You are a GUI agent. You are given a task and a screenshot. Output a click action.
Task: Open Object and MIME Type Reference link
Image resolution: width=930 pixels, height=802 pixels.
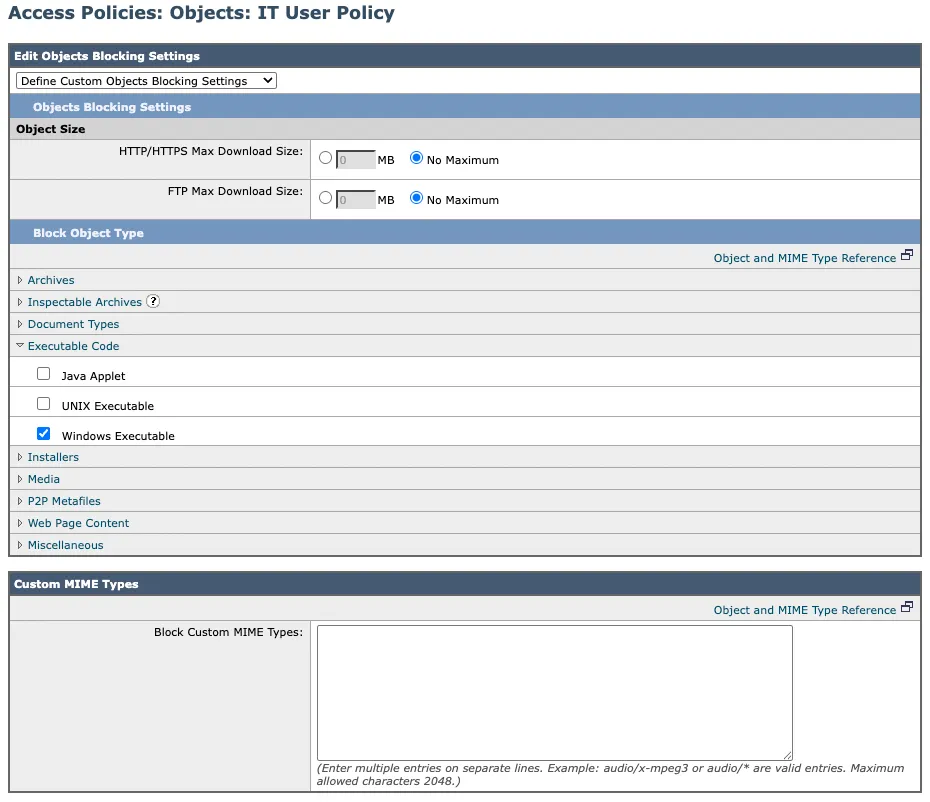[804, 258]
